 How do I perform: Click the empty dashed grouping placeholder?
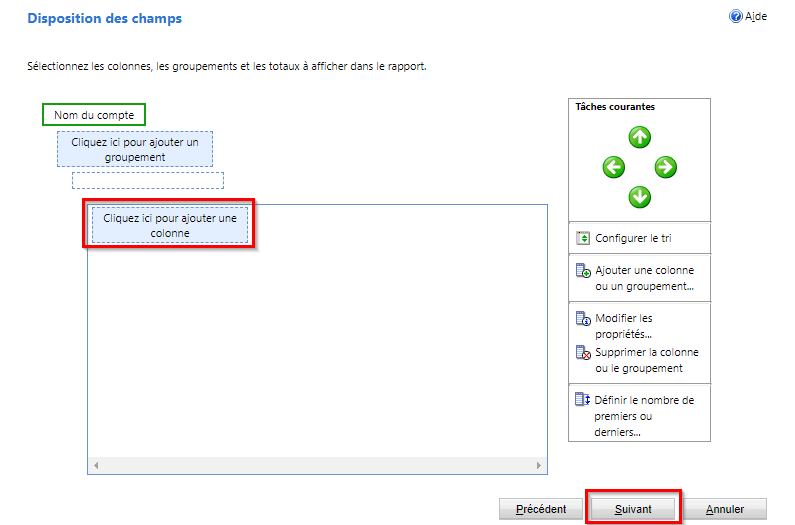coord(148,181)
